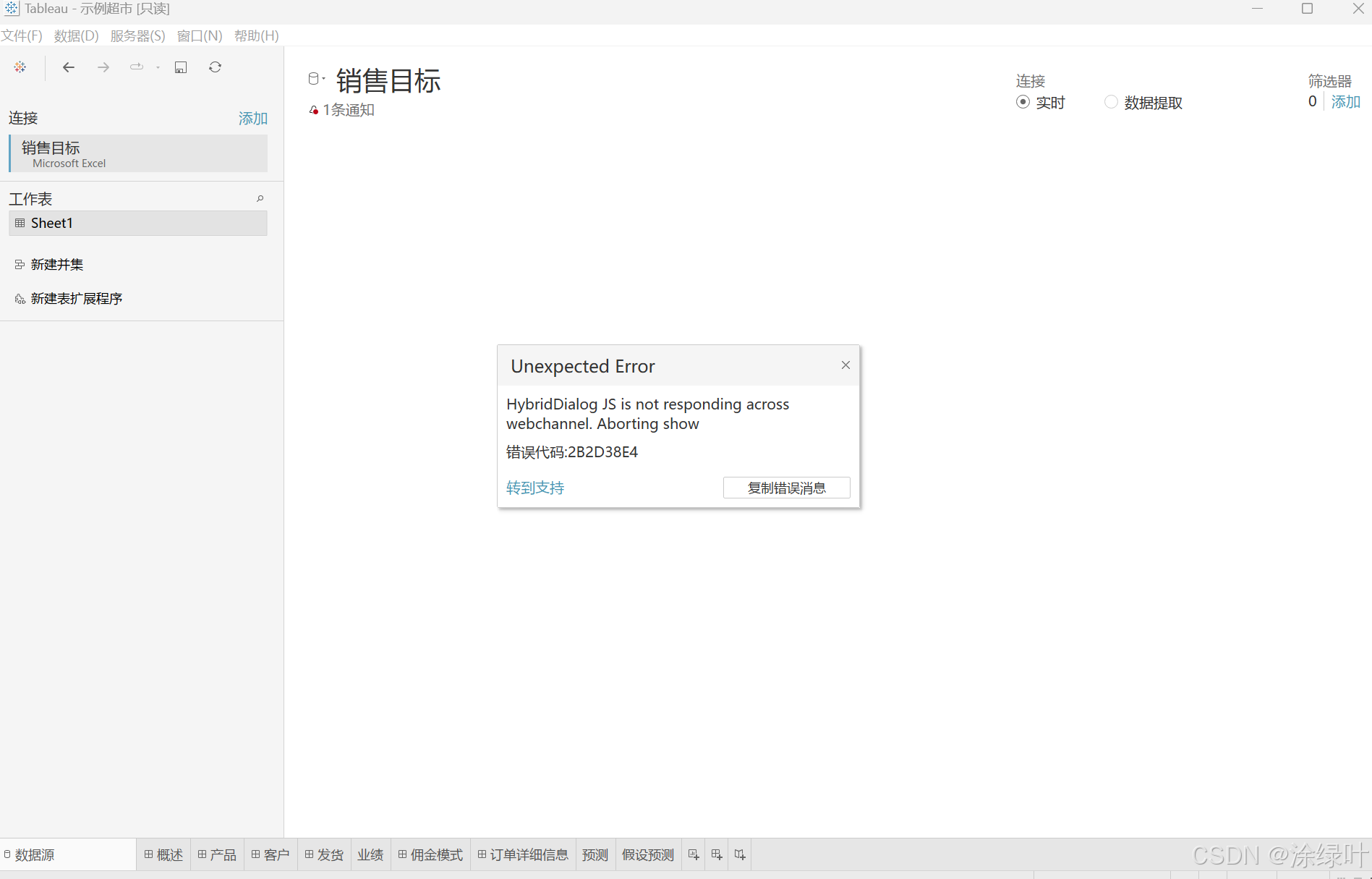Click the notification bell beside 1条通知
1372x879 pixels.
[314, 110]
